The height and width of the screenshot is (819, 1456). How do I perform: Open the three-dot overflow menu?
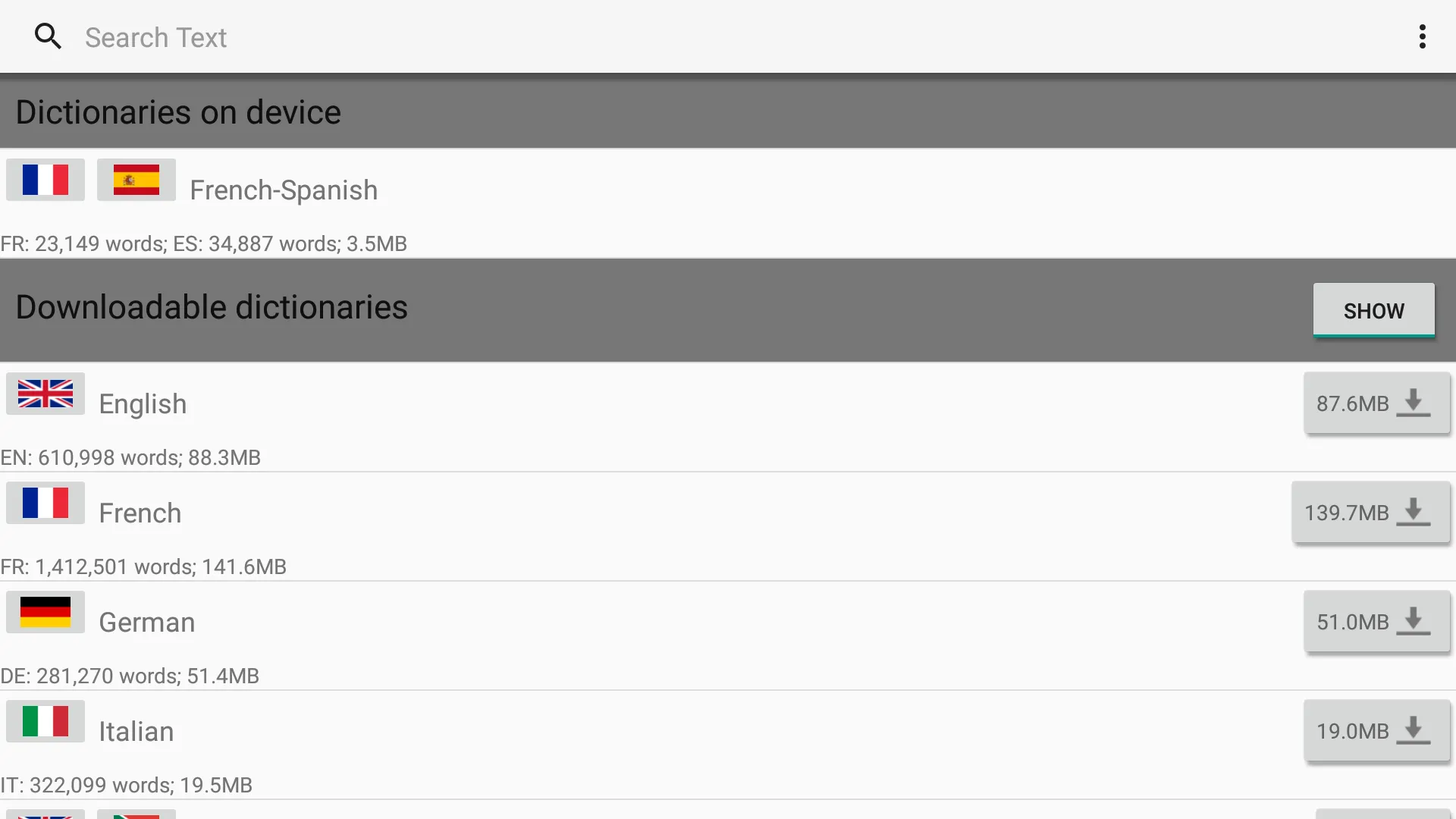tap(1423, 36)
